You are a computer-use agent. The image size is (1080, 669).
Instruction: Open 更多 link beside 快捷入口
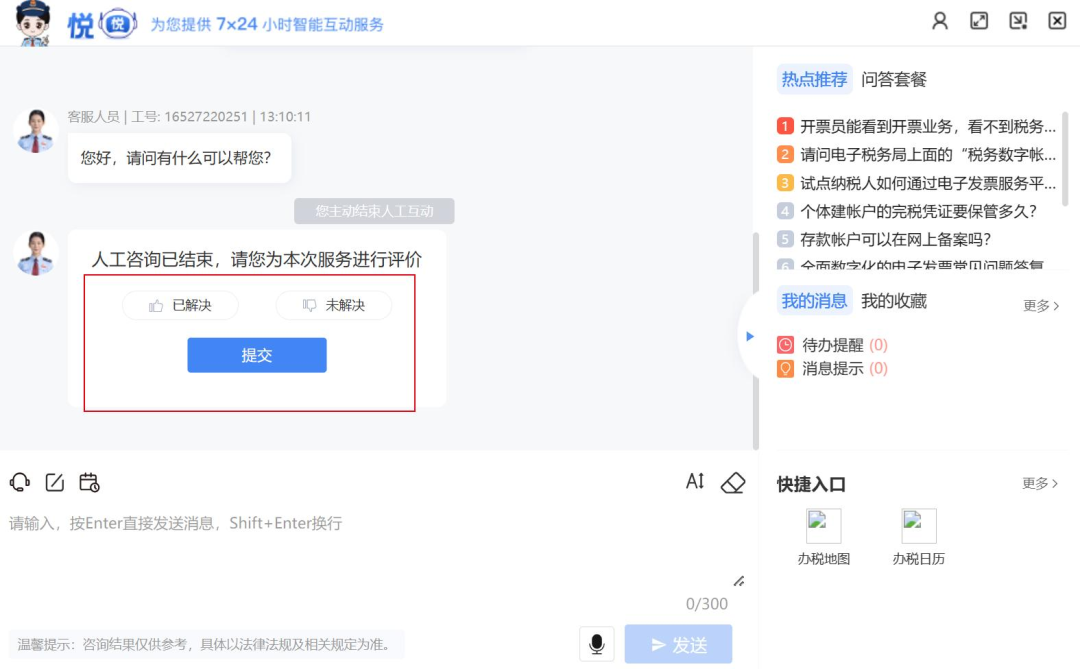pyautogui.click(x=1040, y=483)
